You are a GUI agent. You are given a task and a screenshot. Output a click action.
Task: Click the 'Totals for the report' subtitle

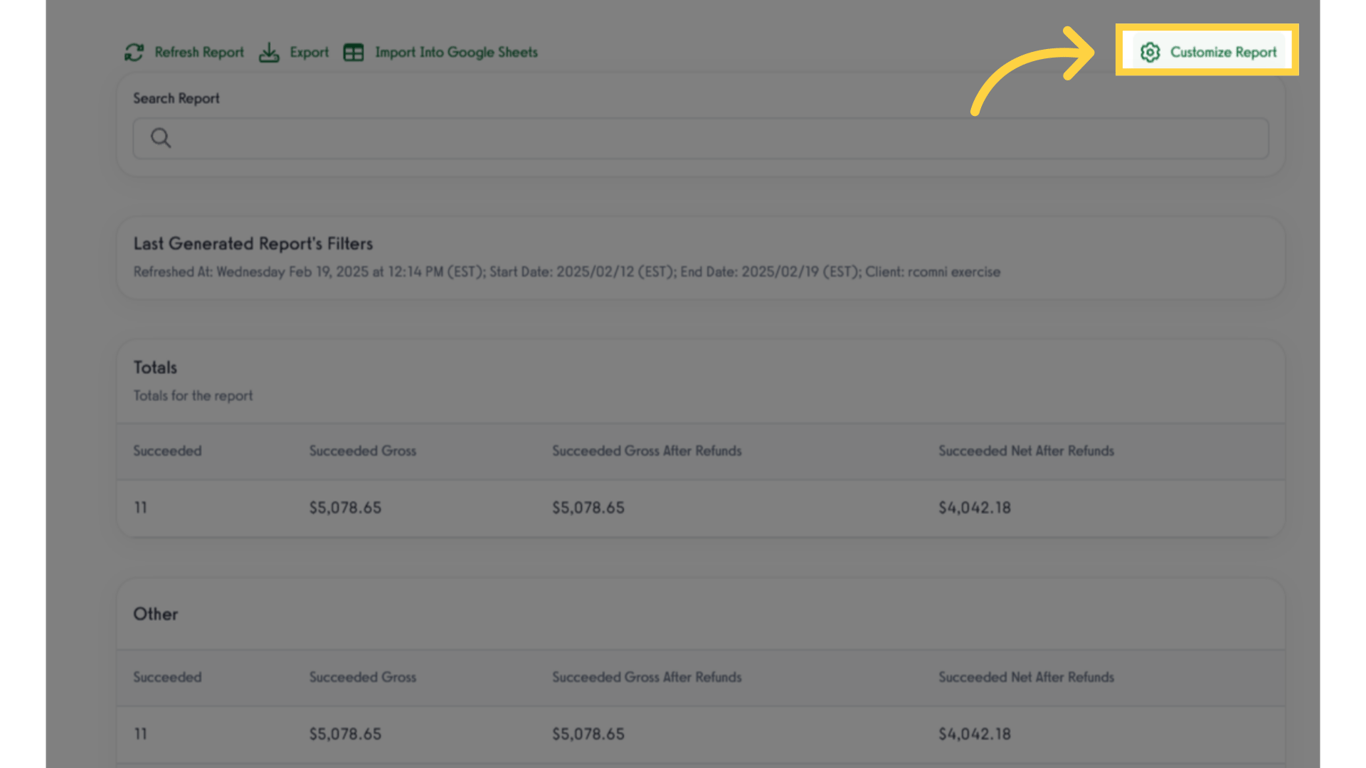point(193,396)
